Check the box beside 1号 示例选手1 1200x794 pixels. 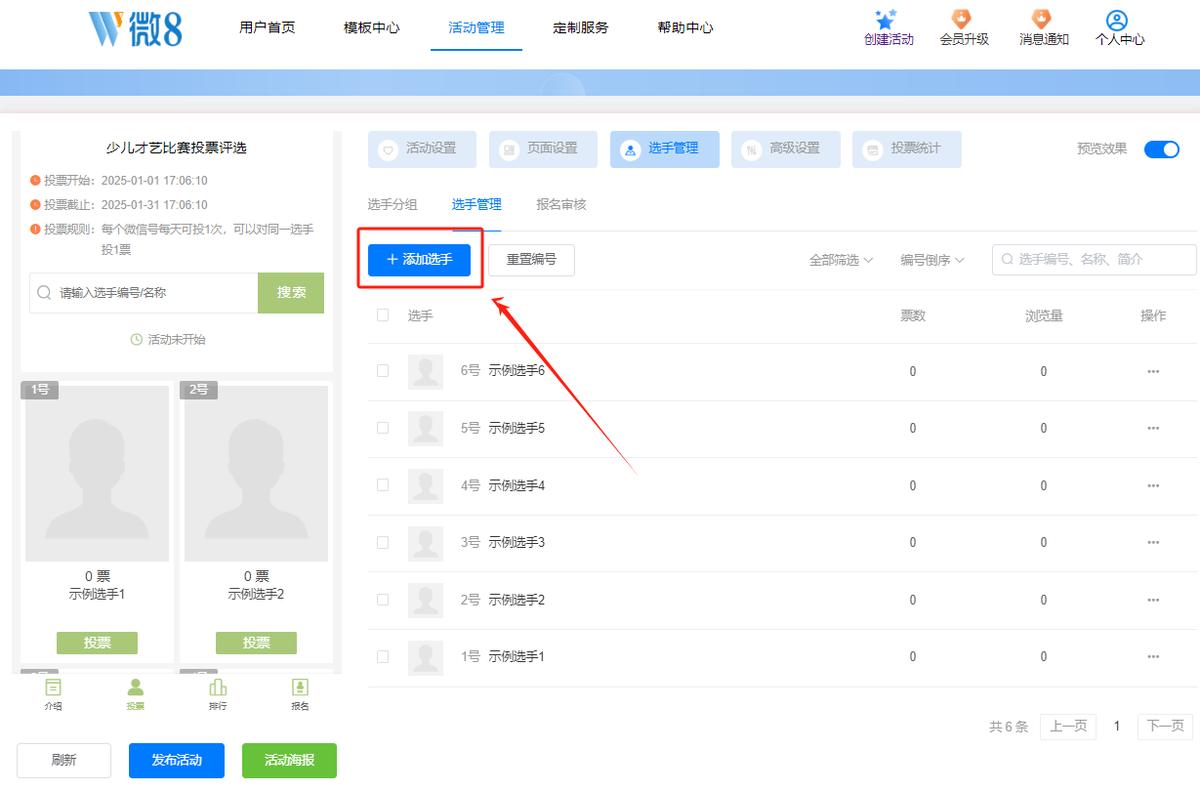(383, 656)
